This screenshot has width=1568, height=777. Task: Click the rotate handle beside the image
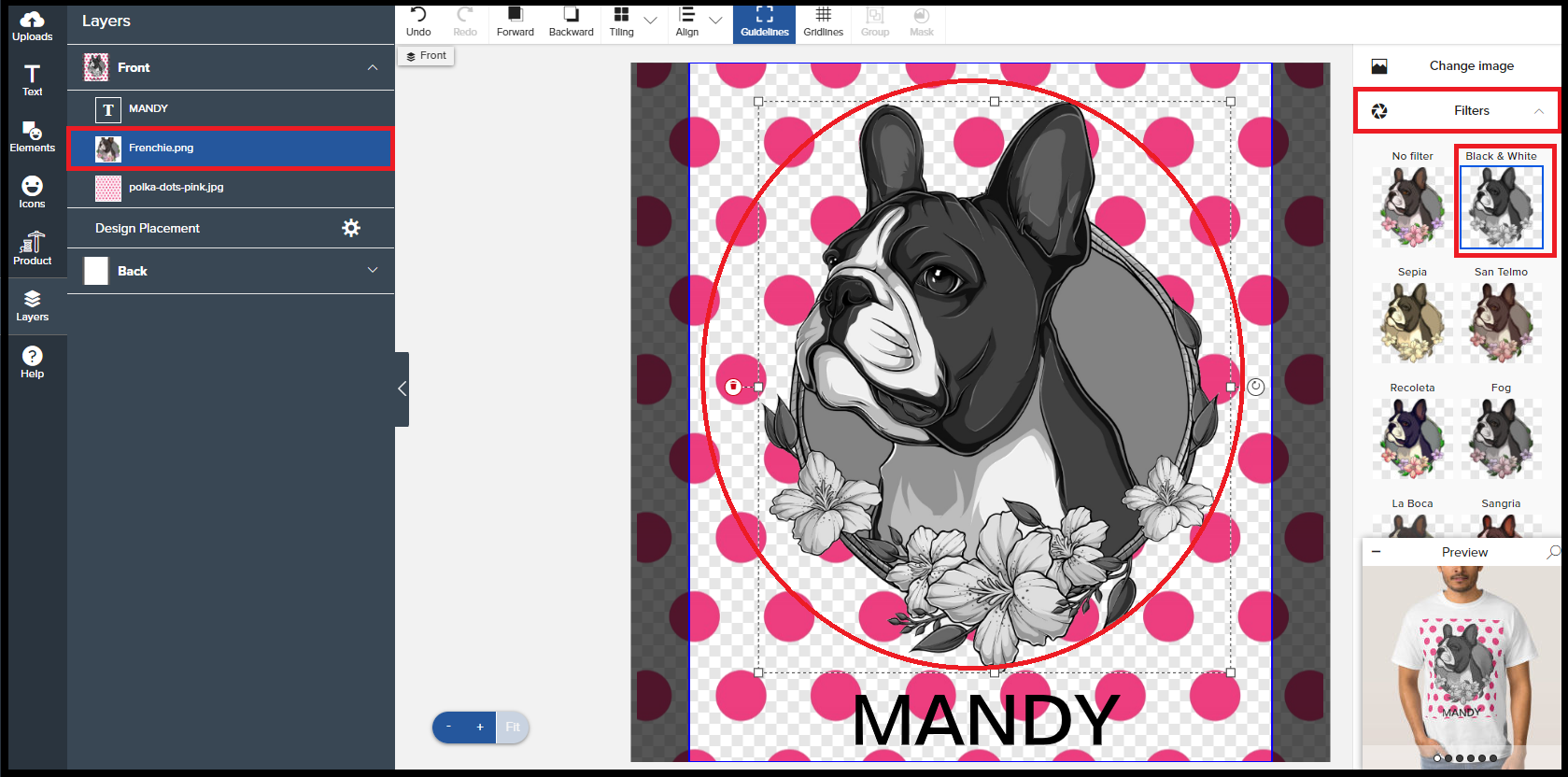tap(1256, 387)
